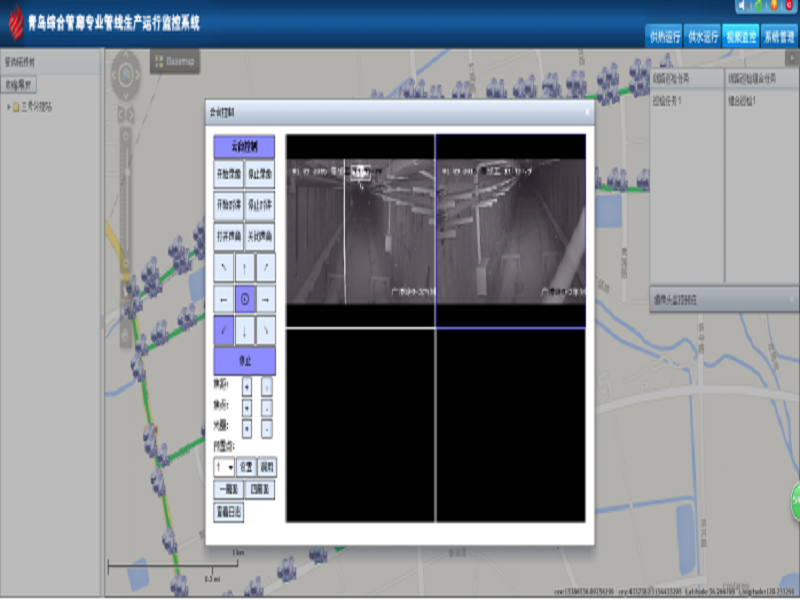Open the Basemap switcher
The height and width of the screenshot is (600, 800).
click(x=176, y=62)
